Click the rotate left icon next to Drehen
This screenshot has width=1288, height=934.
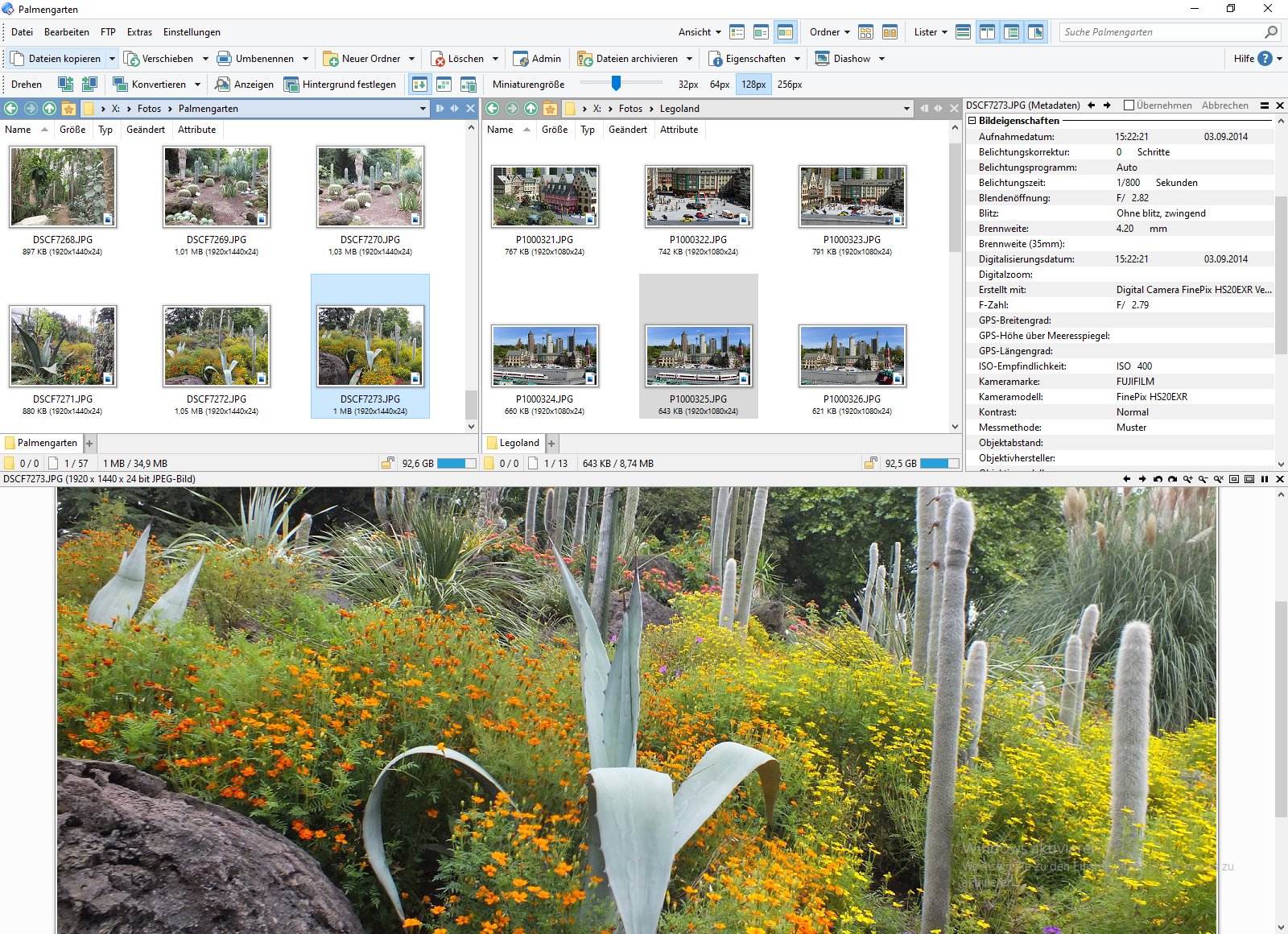[x=65, y=84]
